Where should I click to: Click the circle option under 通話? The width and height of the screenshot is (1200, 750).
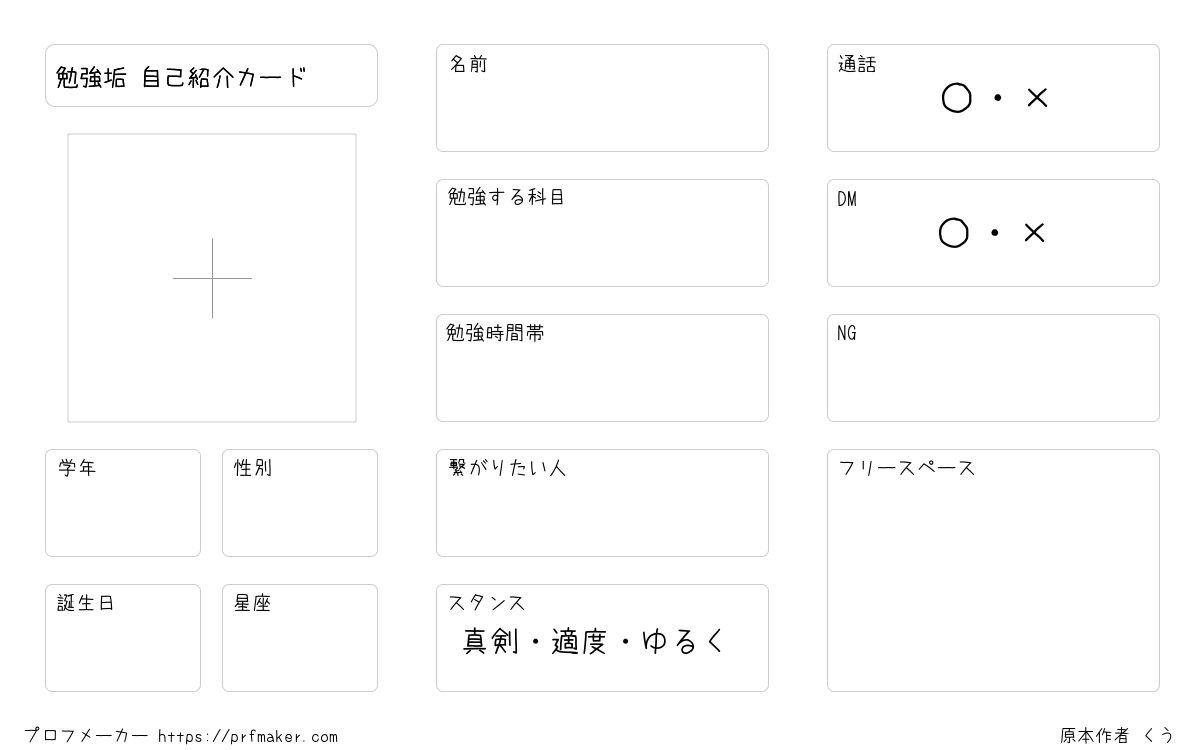[x=957, y=98]
